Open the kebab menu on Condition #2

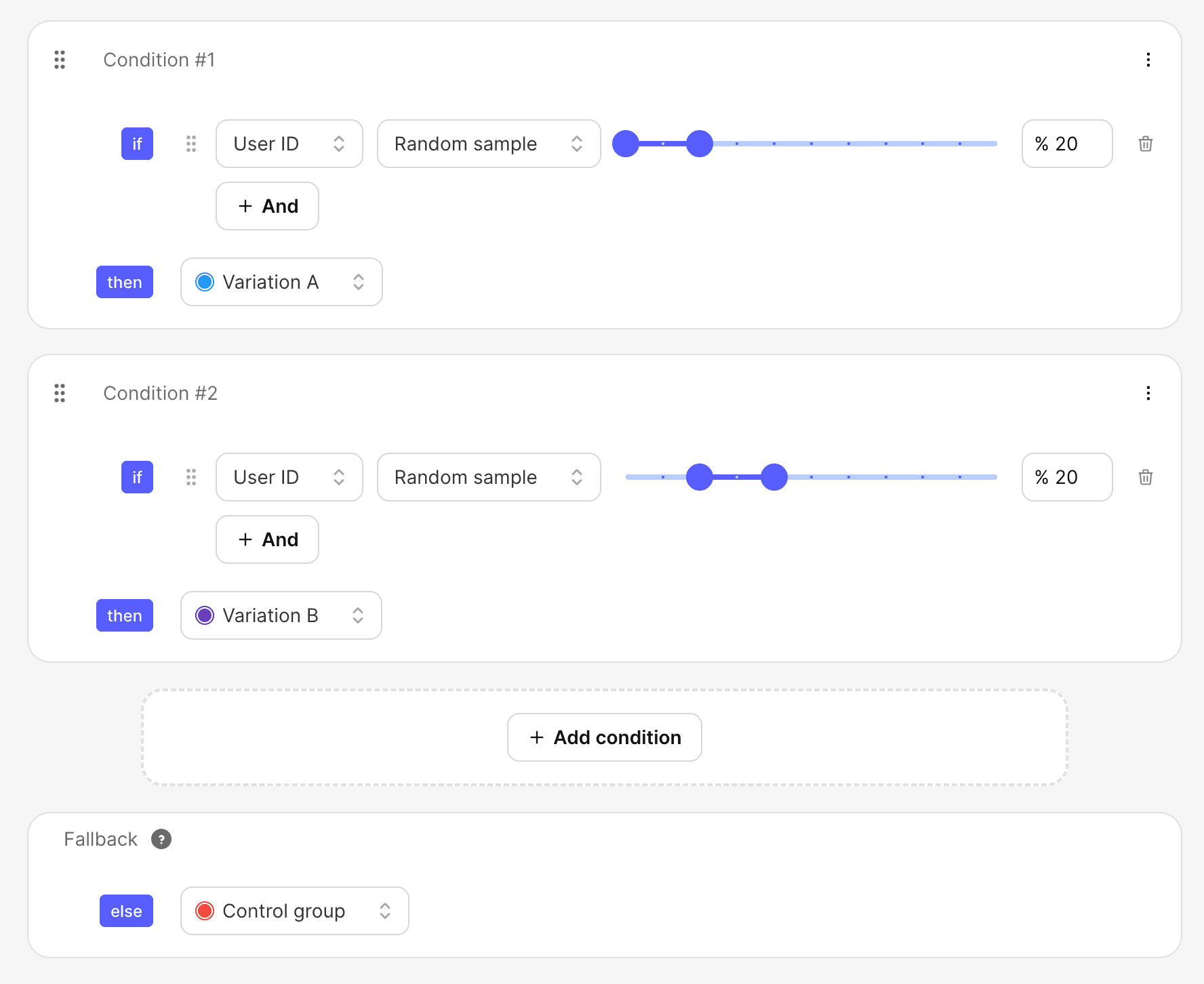(1148, 393)
